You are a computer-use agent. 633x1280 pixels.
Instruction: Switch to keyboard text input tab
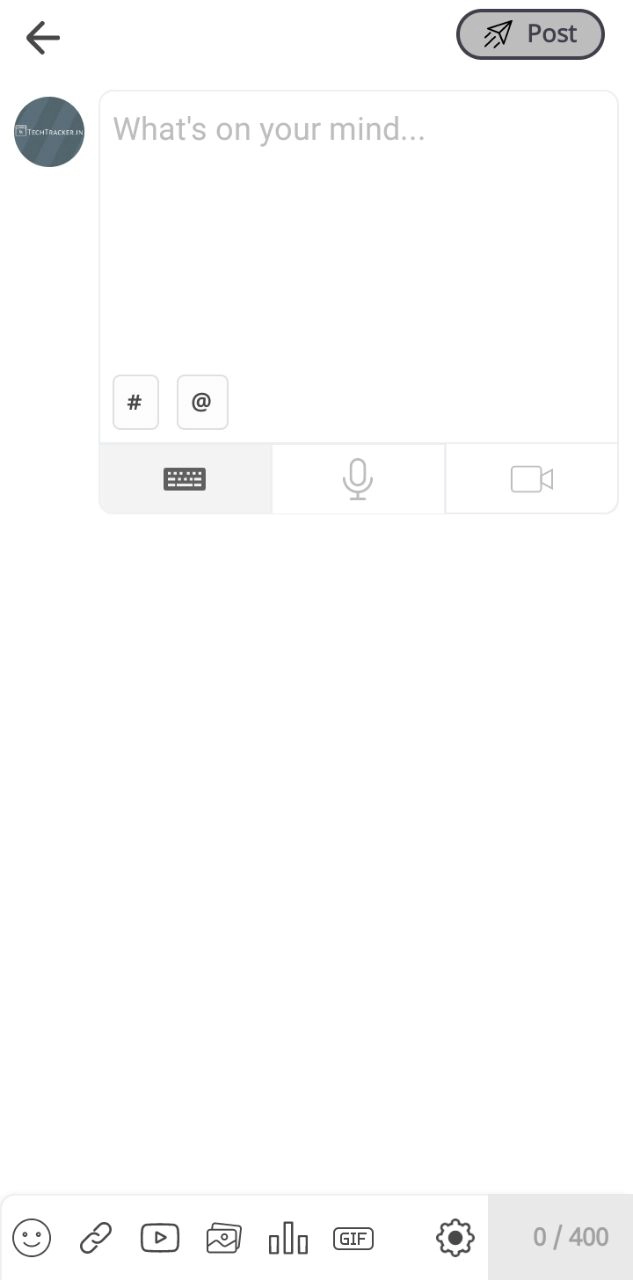point(185,479)
